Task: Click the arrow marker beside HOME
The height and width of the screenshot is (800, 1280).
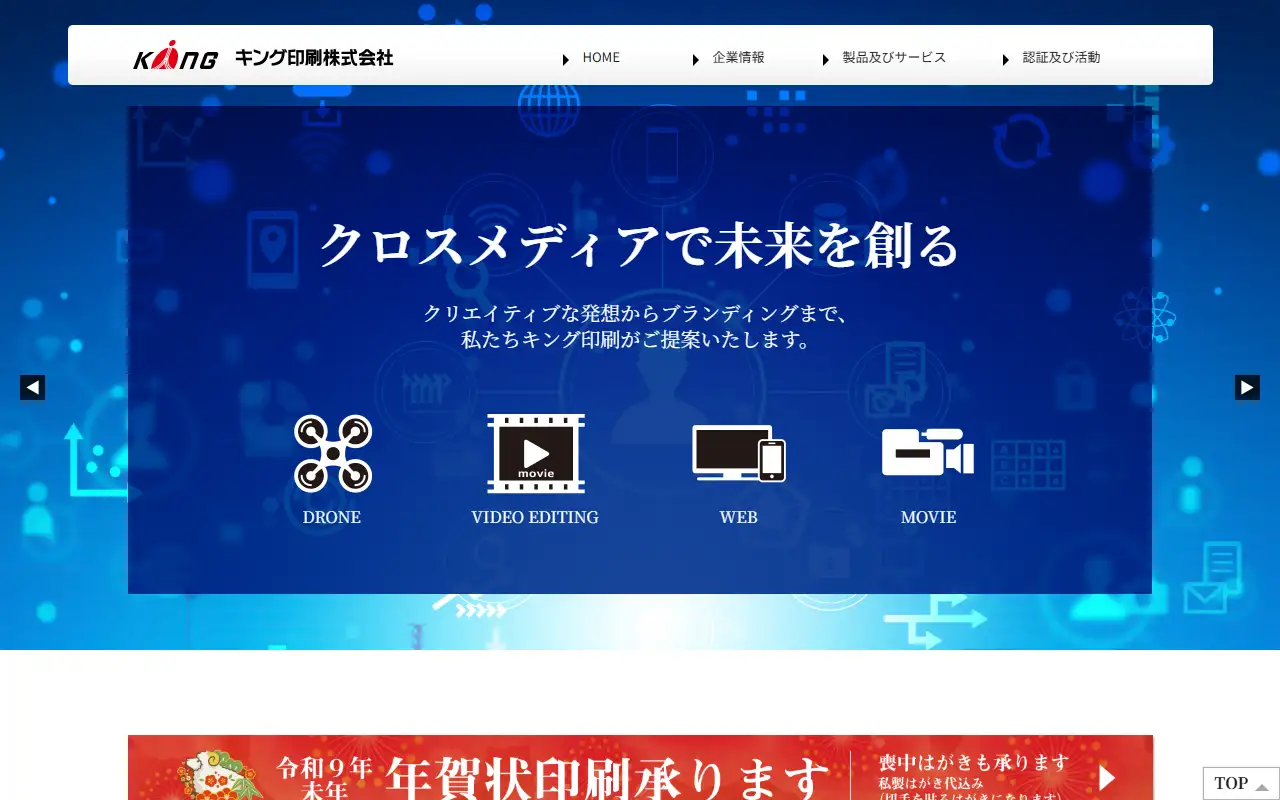Action: coord(567,60)
